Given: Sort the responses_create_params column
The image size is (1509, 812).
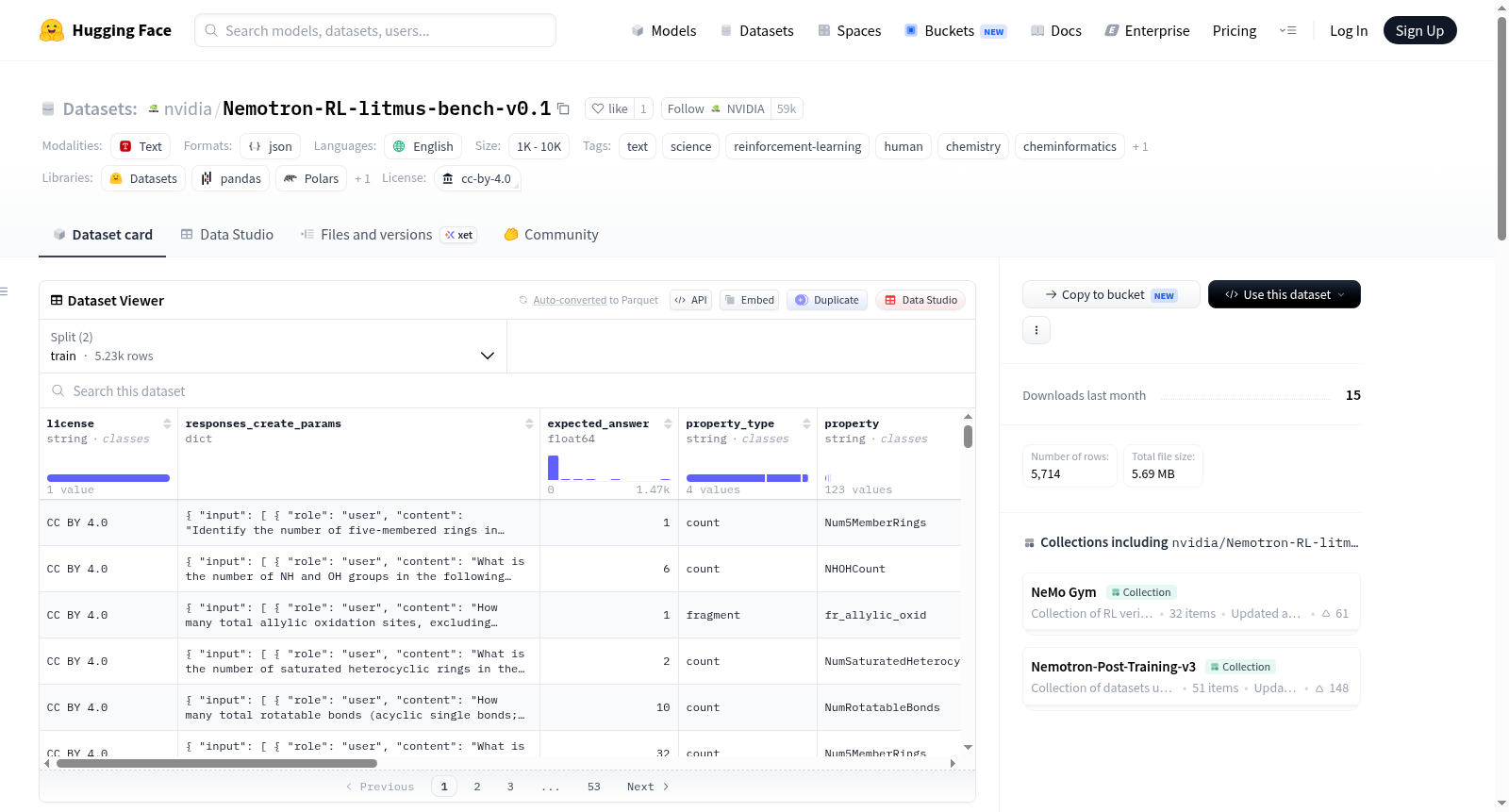Looking at the screenshot, I should 530,423.
